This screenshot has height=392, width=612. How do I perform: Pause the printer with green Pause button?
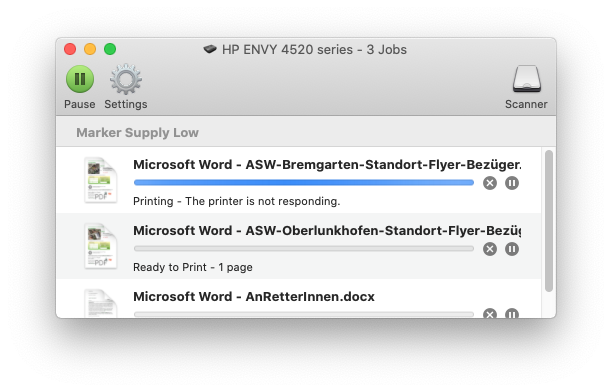click(x=80, y=79)
